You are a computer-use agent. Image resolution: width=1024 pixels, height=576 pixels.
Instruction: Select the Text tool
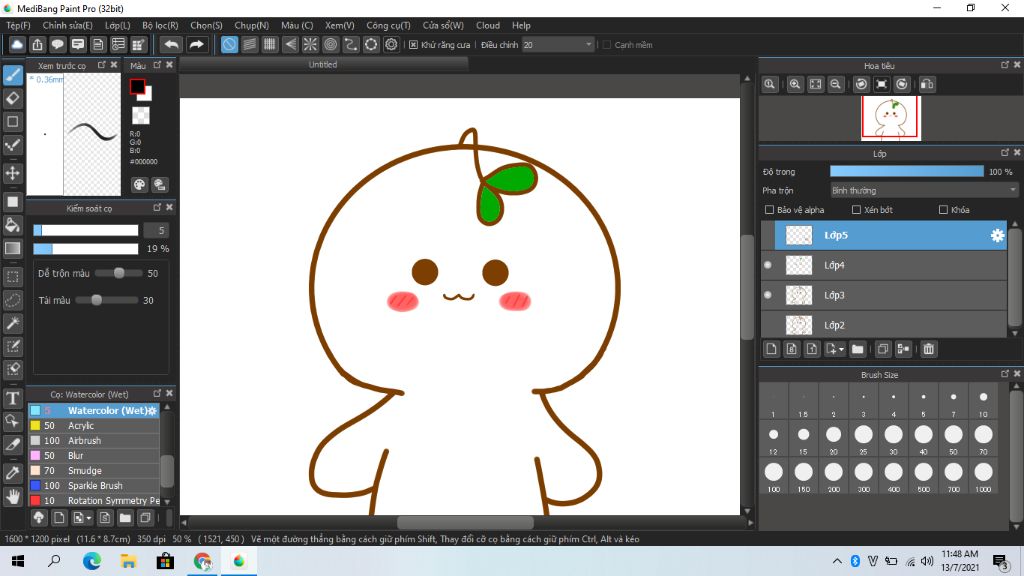pyautogui.click(x=12, y=398)
